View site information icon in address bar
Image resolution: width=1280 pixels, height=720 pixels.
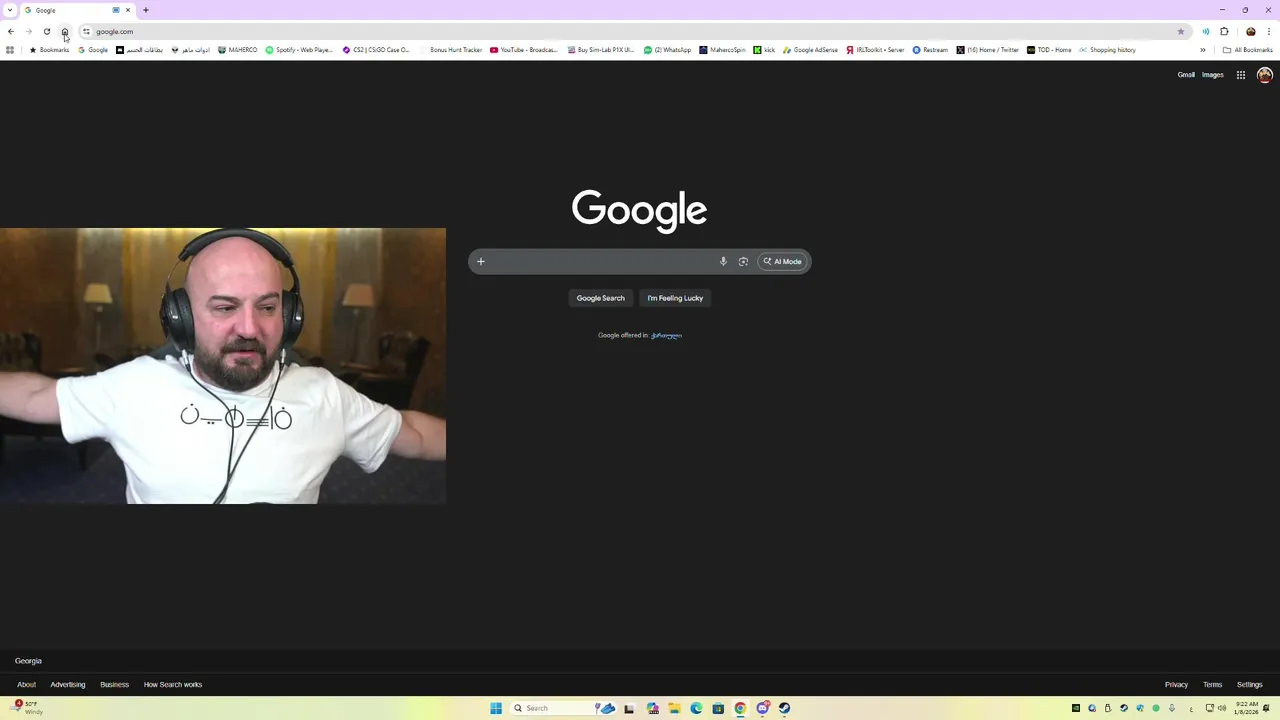[x=86, y=31]
